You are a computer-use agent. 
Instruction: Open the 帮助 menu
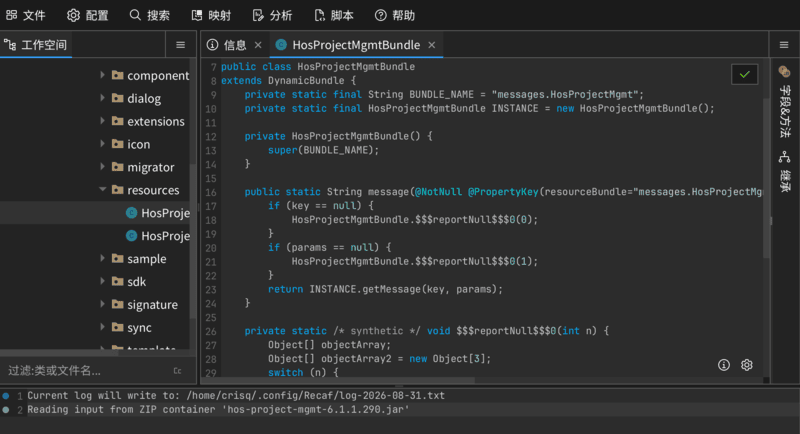click(x=395, y=15)
